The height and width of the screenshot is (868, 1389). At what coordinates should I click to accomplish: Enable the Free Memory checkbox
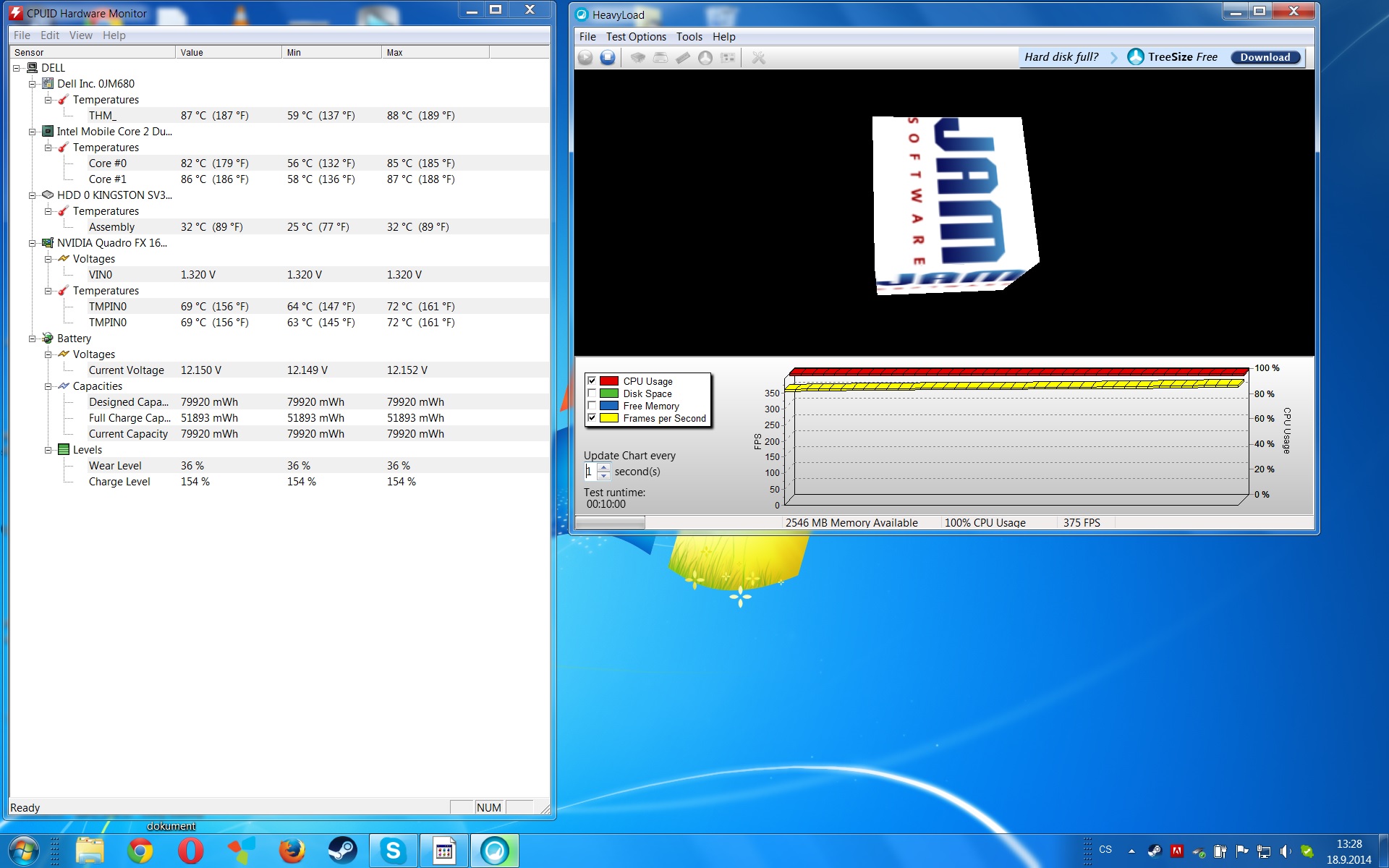click(x=592, y=406)
